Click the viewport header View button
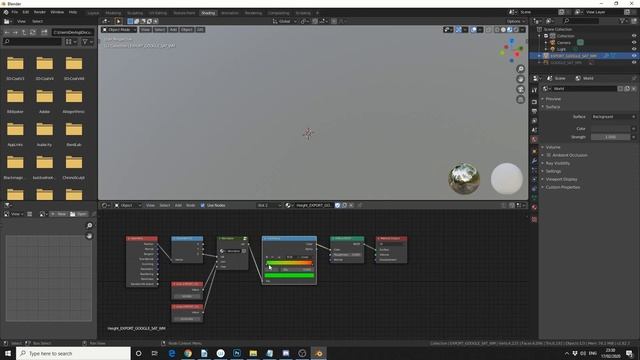Screen dimensions: 640x360 pyautogui.click(x=145, y=30)
